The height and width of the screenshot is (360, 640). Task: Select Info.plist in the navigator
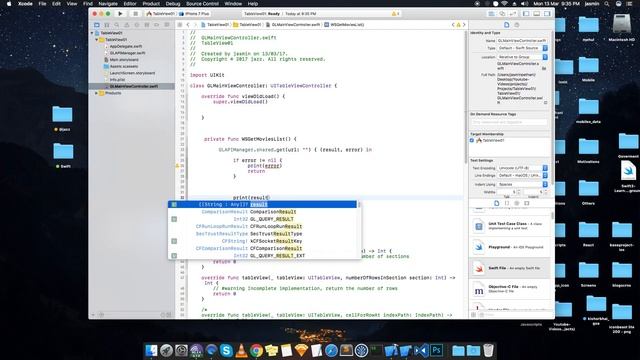click(x=117, y=80)
